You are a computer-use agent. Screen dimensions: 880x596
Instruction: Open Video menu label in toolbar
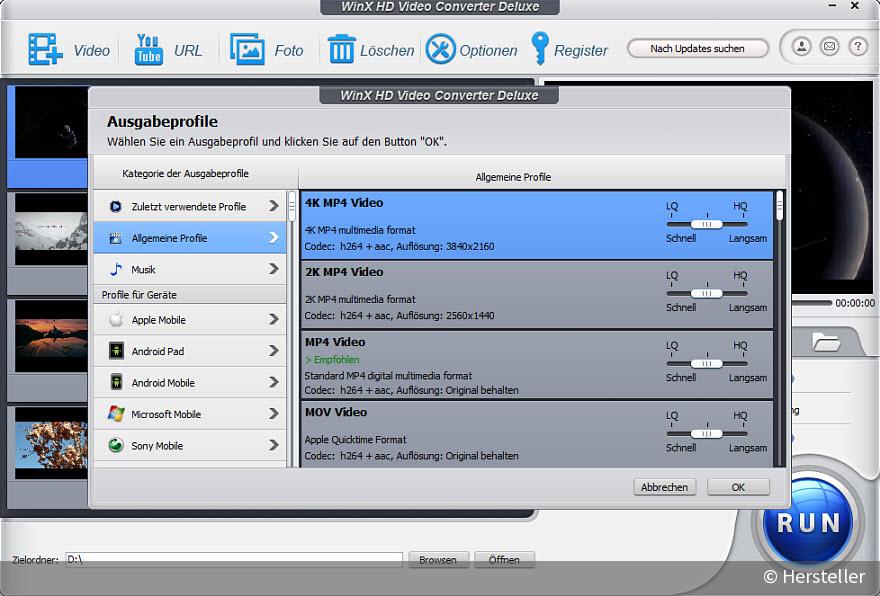[x=91, y=51]
